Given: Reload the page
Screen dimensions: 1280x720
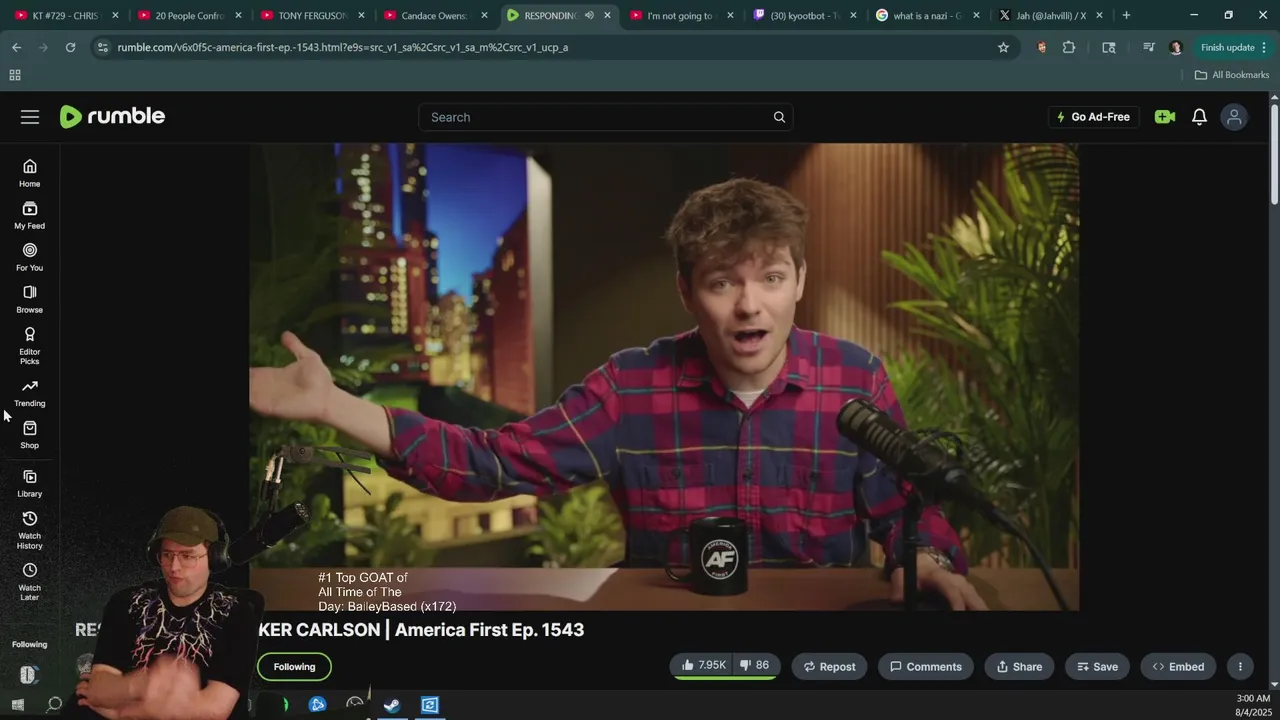Looking at the screenshot, I should pyautogui.click(x=70, y=47).
